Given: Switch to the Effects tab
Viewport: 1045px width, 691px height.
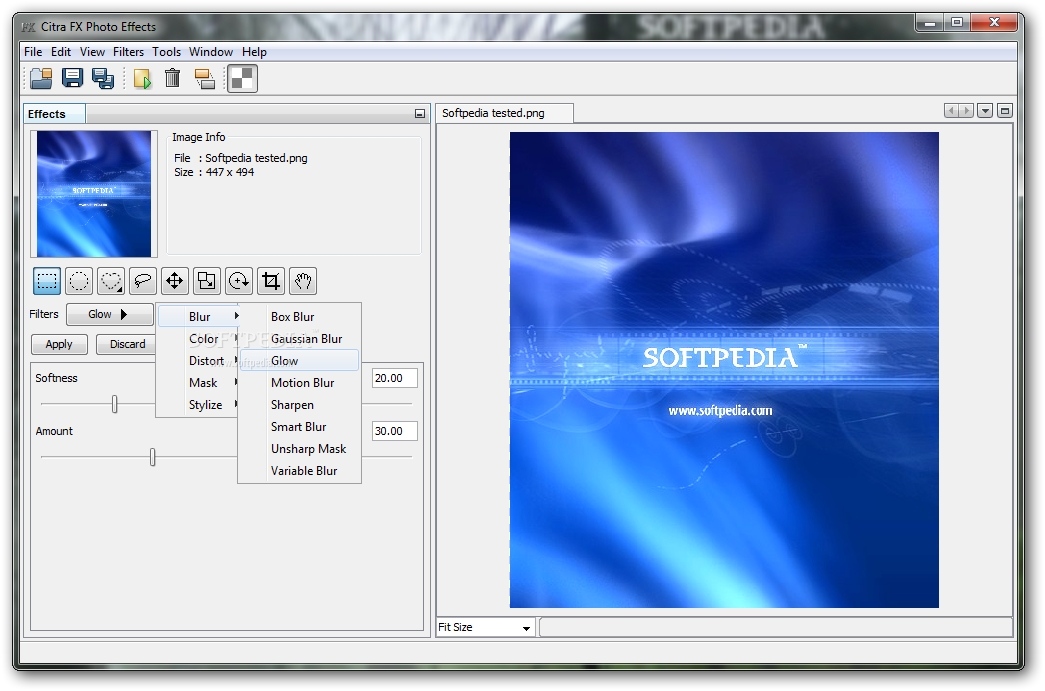Looking at the screenshot, I should [x=55, y=114].
